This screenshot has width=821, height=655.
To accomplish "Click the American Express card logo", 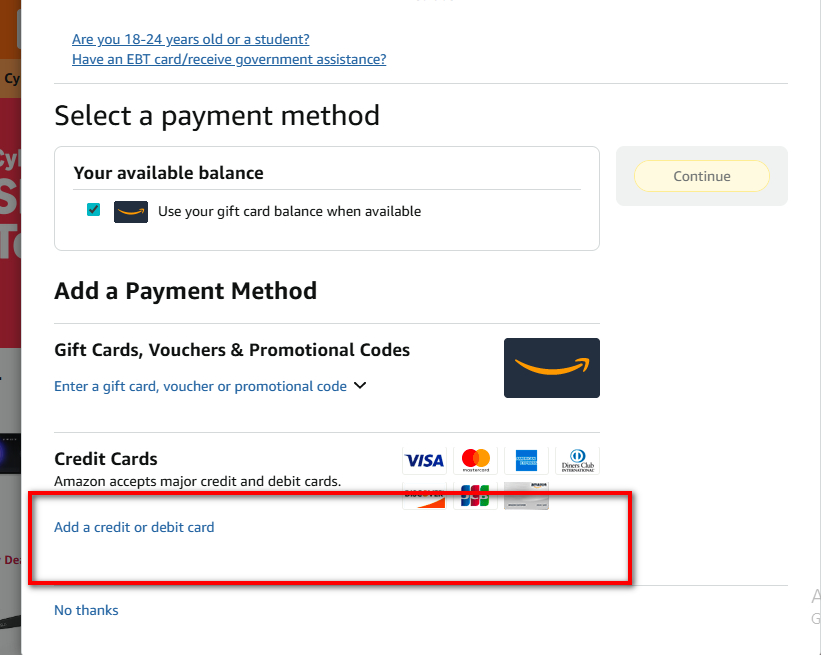I will (x=526, y=460).
